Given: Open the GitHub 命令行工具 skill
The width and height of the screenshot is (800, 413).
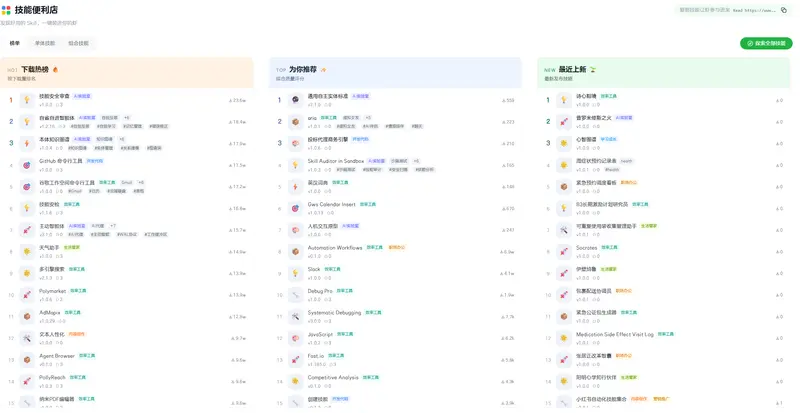Looking at the screenshot, I should click(x=127, y=165).
